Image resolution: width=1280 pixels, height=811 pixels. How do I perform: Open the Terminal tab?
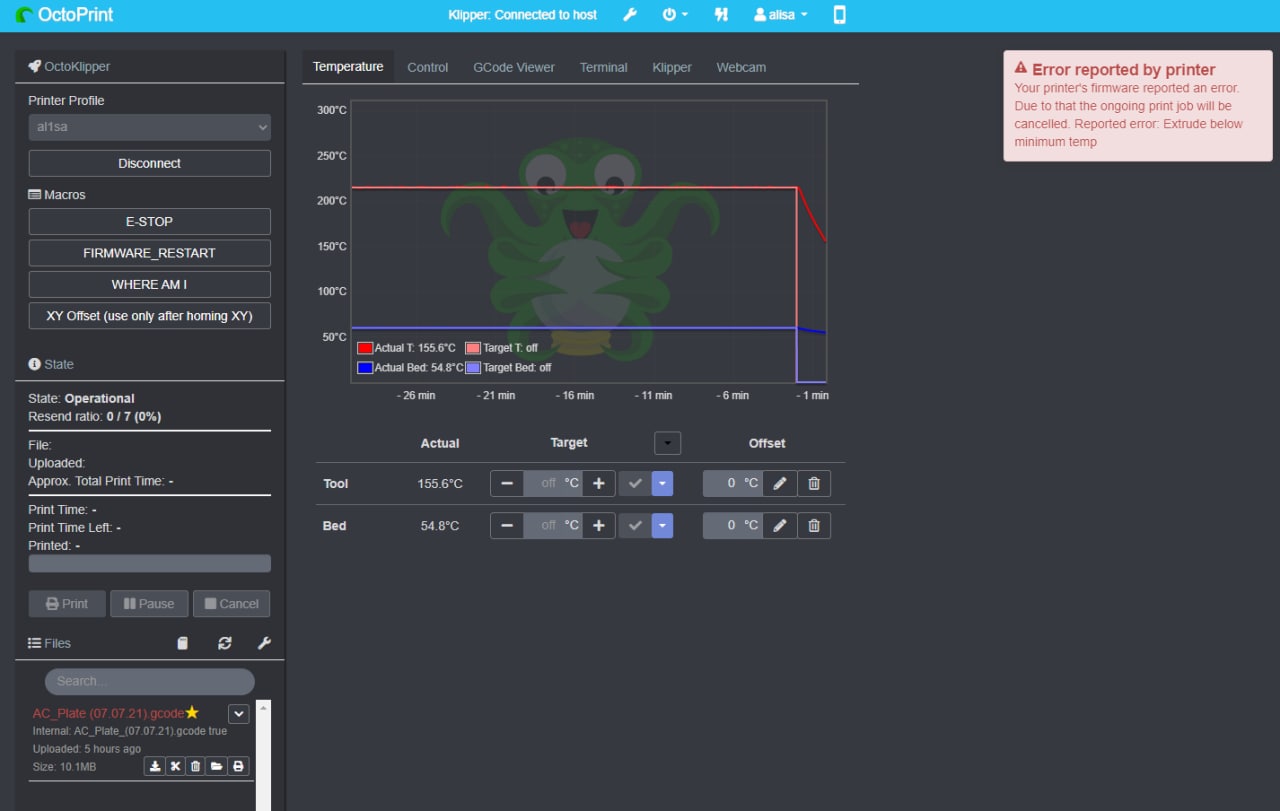pyautogui.click(x=604, y=67)
